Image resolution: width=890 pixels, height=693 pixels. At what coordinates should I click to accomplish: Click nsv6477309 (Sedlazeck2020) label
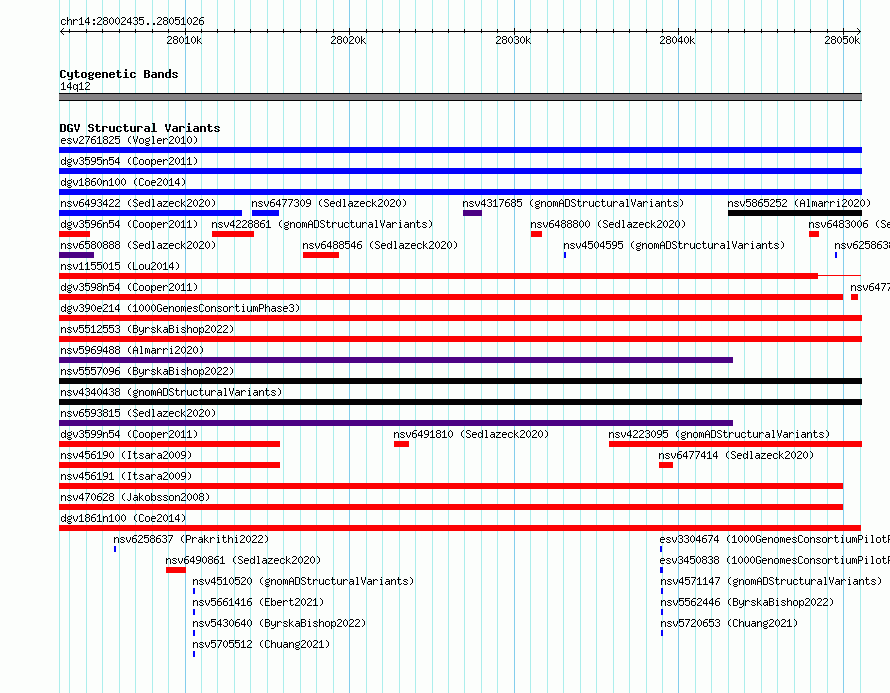329,203
